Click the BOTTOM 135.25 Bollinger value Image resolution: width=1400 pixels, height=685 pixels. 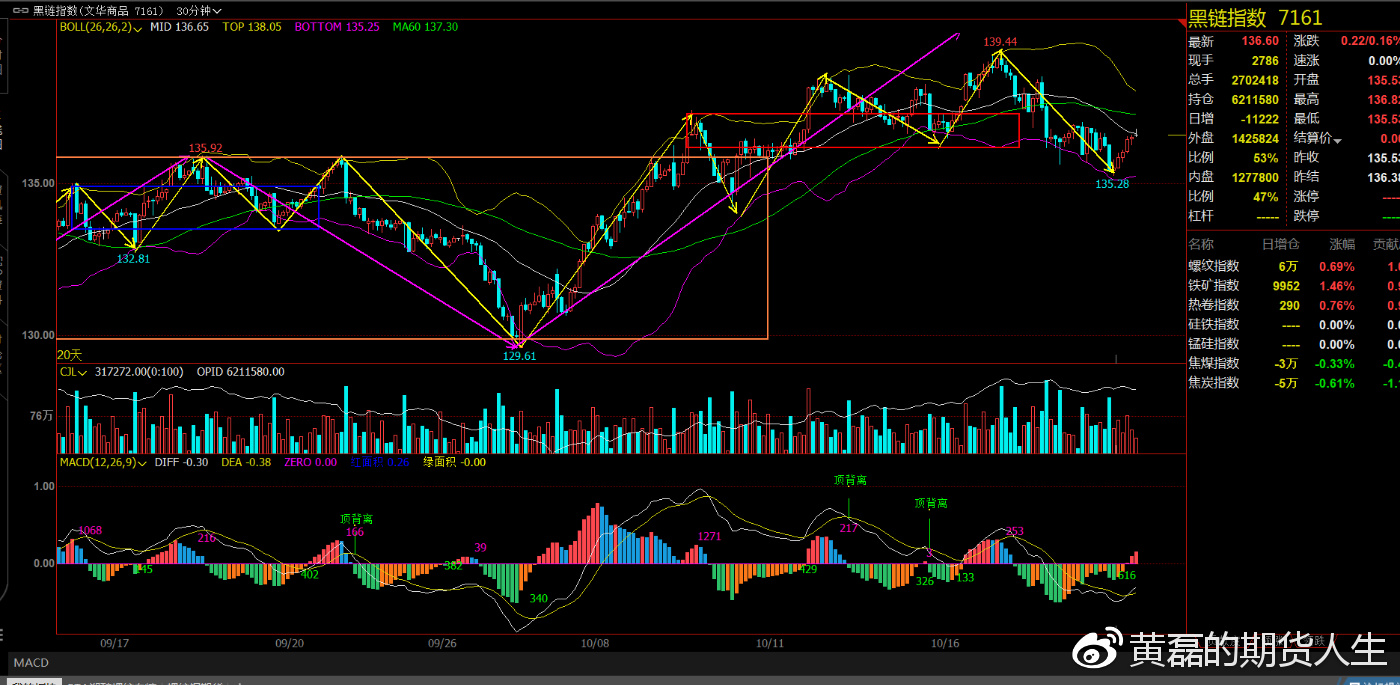337,27
